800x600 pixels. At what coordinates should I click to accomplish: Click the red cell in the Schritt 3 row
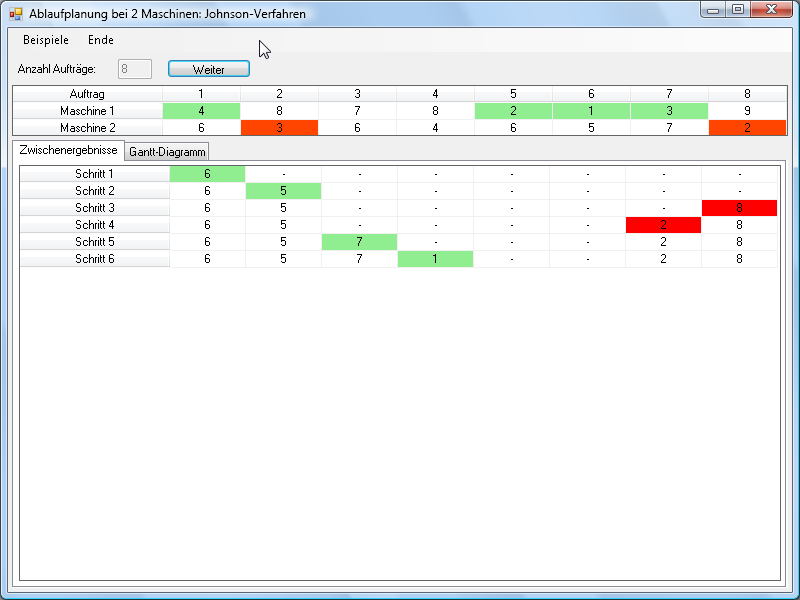(x=739, y=208)
